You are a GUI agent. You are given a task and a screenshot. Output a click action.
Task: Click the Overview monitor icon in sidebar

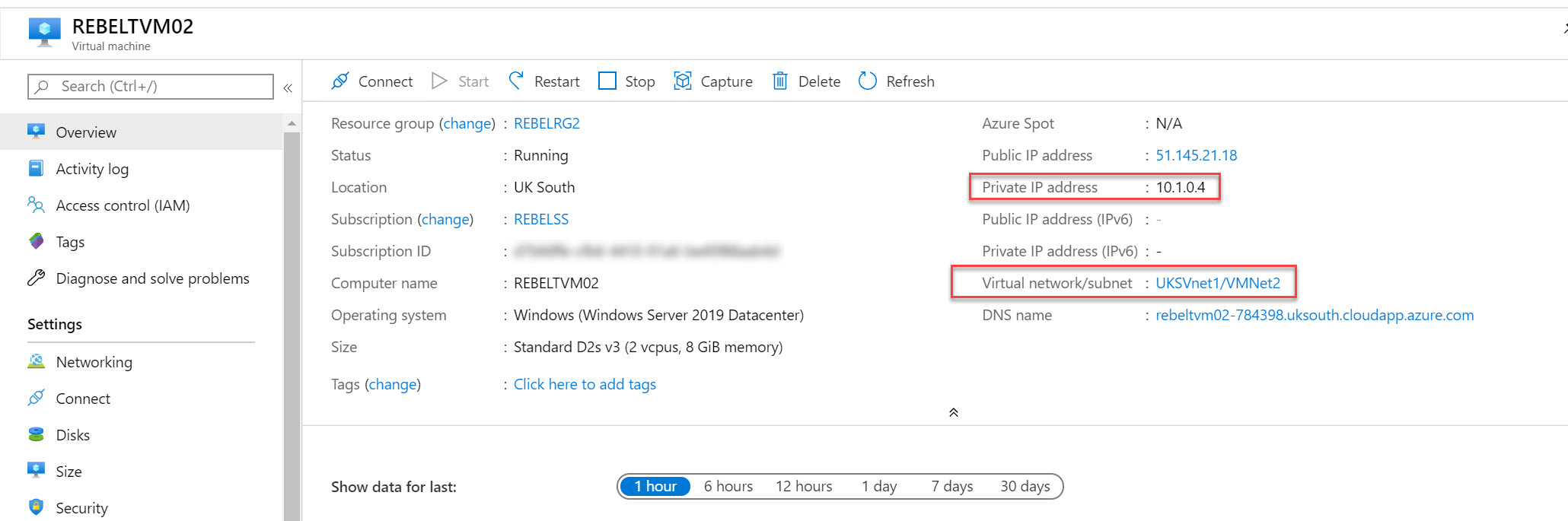point(36,131)
